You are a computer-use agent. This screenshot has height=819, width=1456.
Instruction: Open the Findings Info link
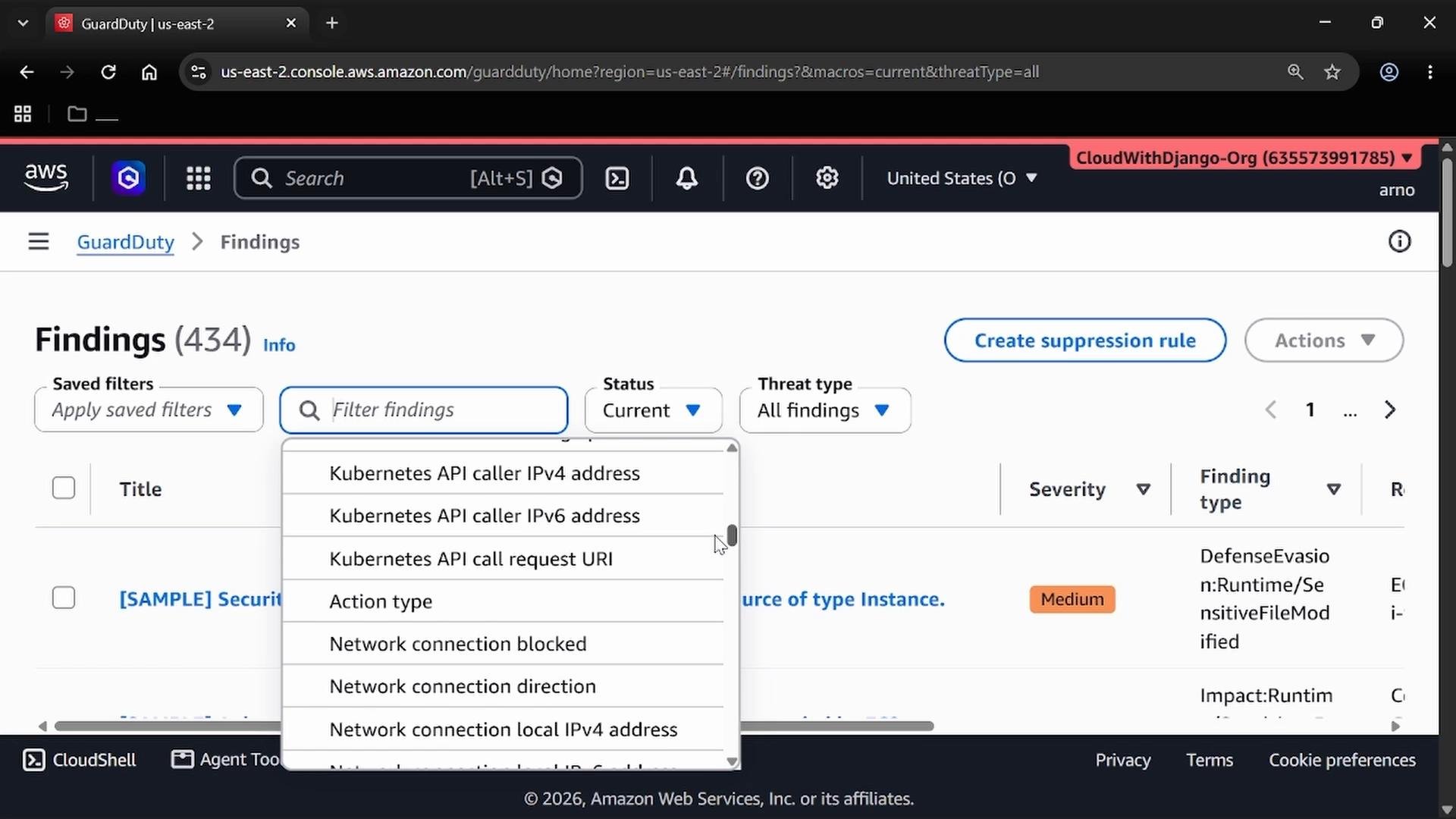pyautogui.click(x=279, y=345)
